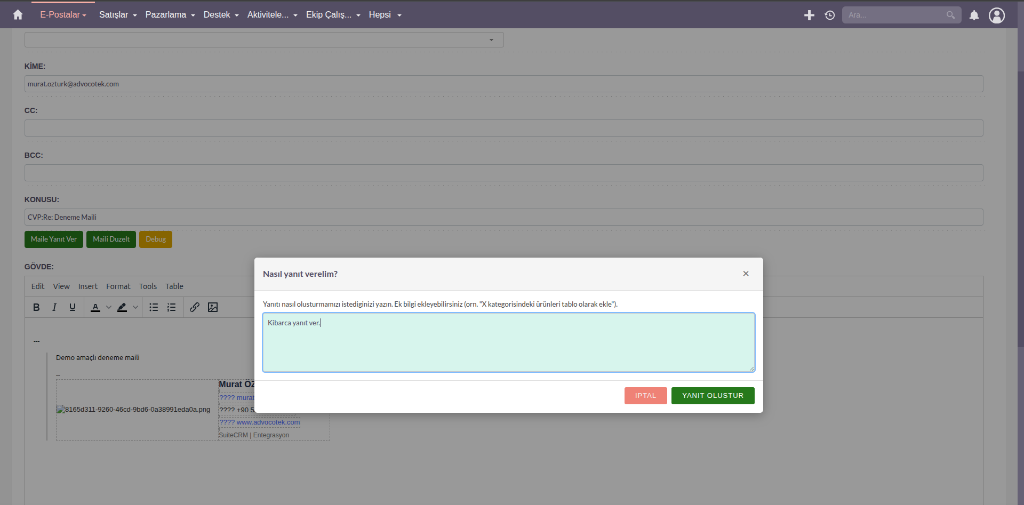Click the İPTAL button

645,396
